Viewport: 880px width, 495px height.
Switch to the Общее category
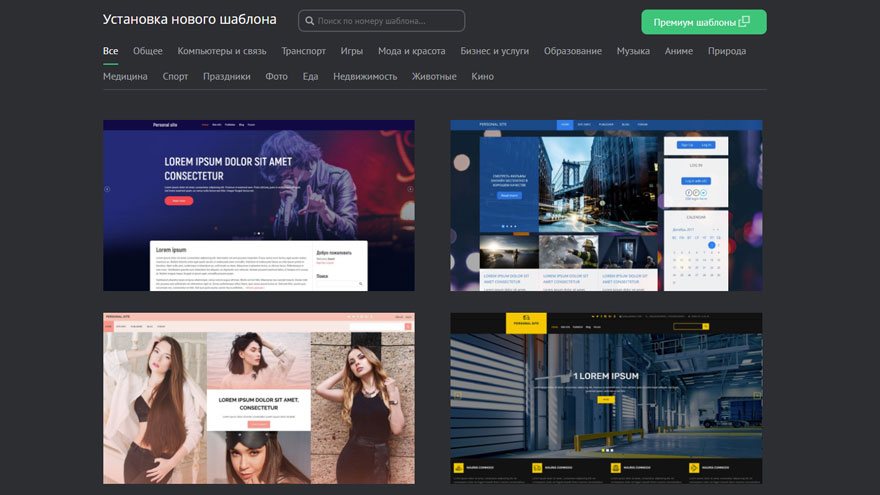coord(147,51)
